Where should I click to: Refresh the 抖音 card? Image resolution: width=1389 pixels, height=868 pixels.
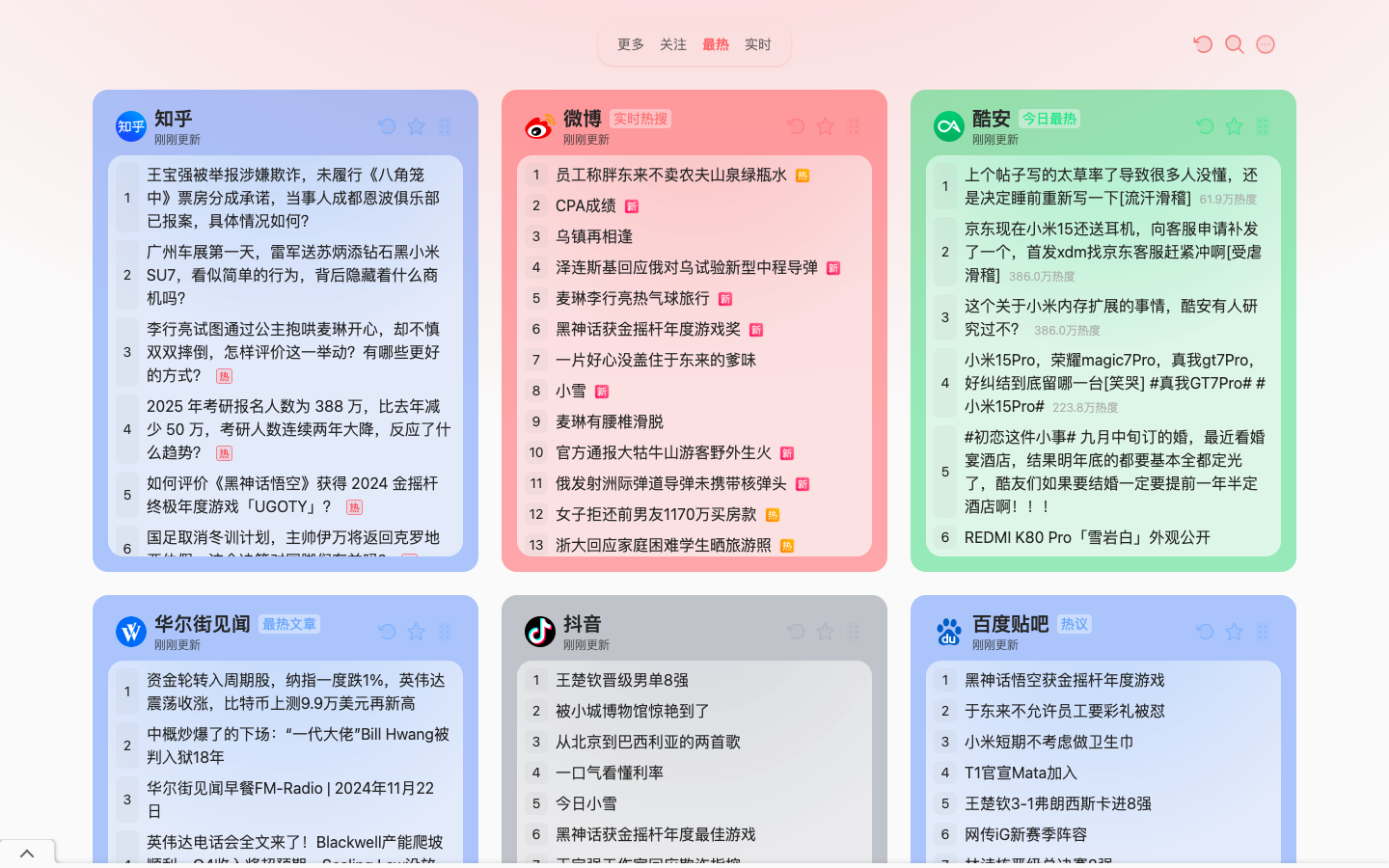pos(796,632)
